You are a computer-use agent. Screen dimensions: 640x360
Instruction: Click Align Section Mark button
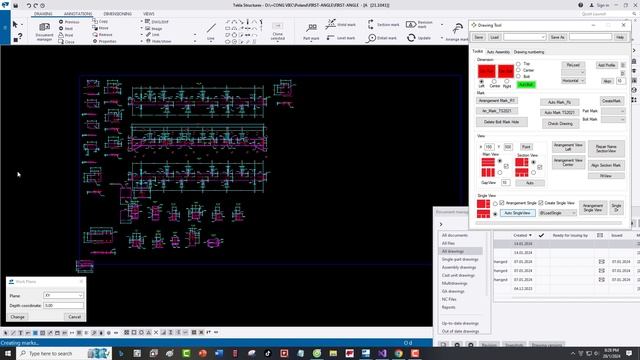coord(606,165)
